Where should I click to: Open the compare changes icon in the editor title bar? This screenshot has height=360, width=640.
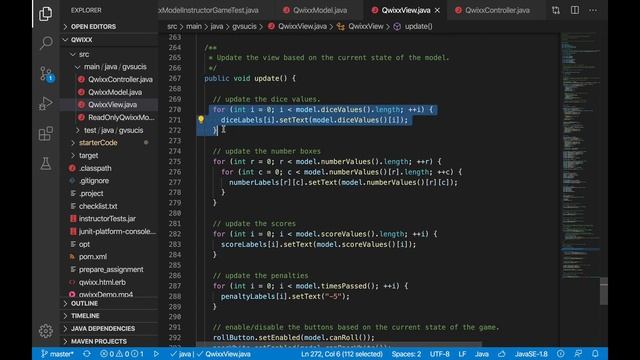click(x=556, y=10)
